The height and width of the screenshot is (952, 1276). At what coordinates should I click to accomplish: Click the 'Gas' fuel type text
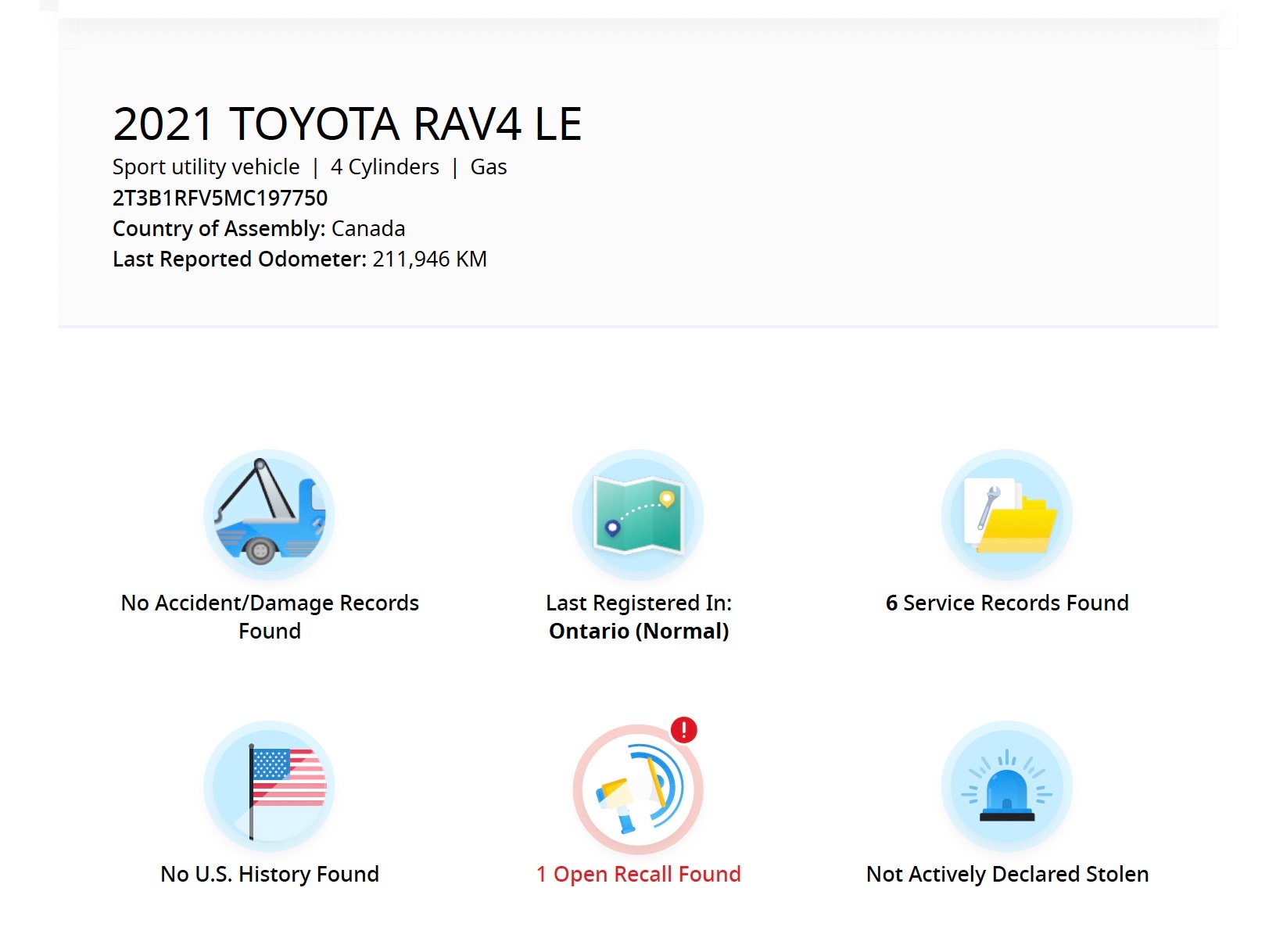tap(489, 167)
